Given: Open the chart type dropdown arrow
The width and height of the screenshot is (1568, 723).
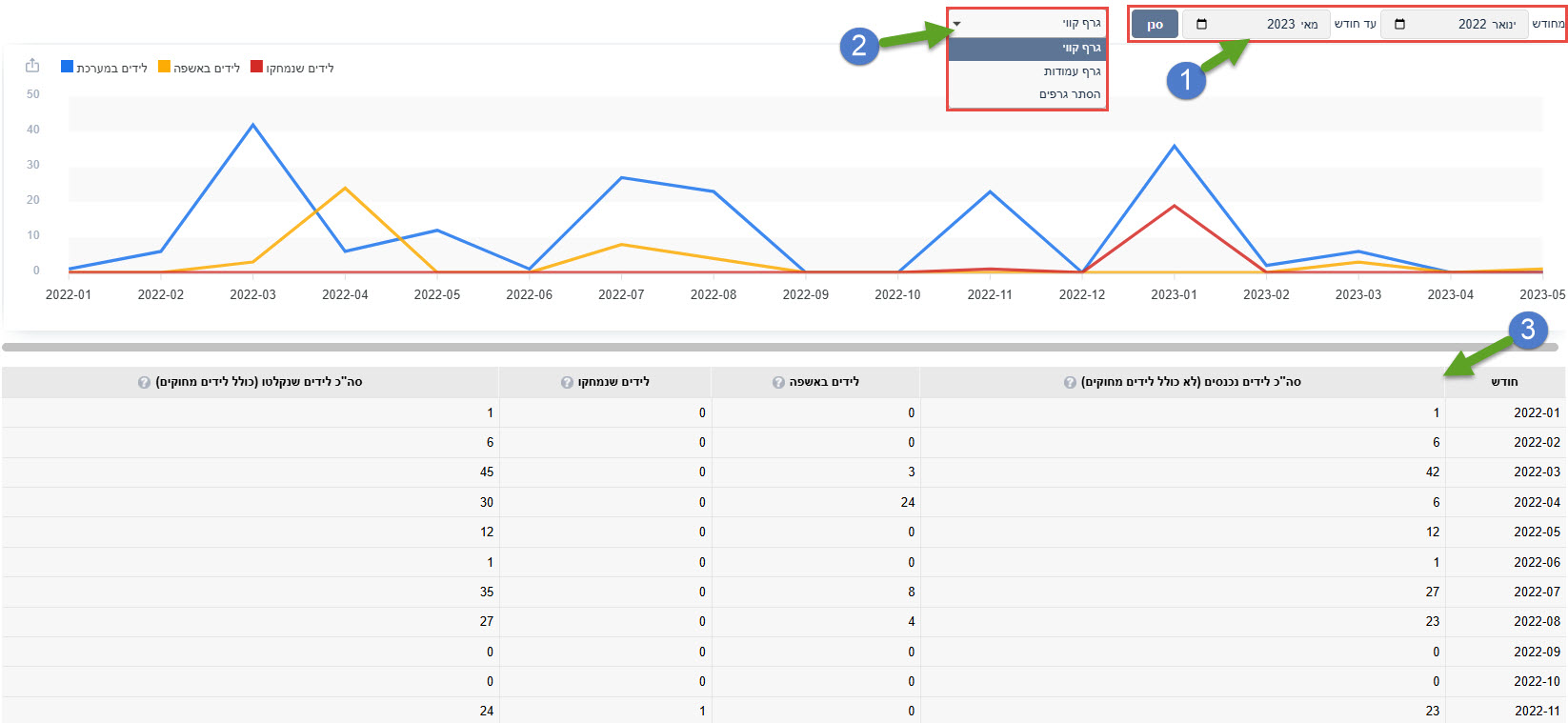Looking at the screenshot, I should tap(957, 24).
